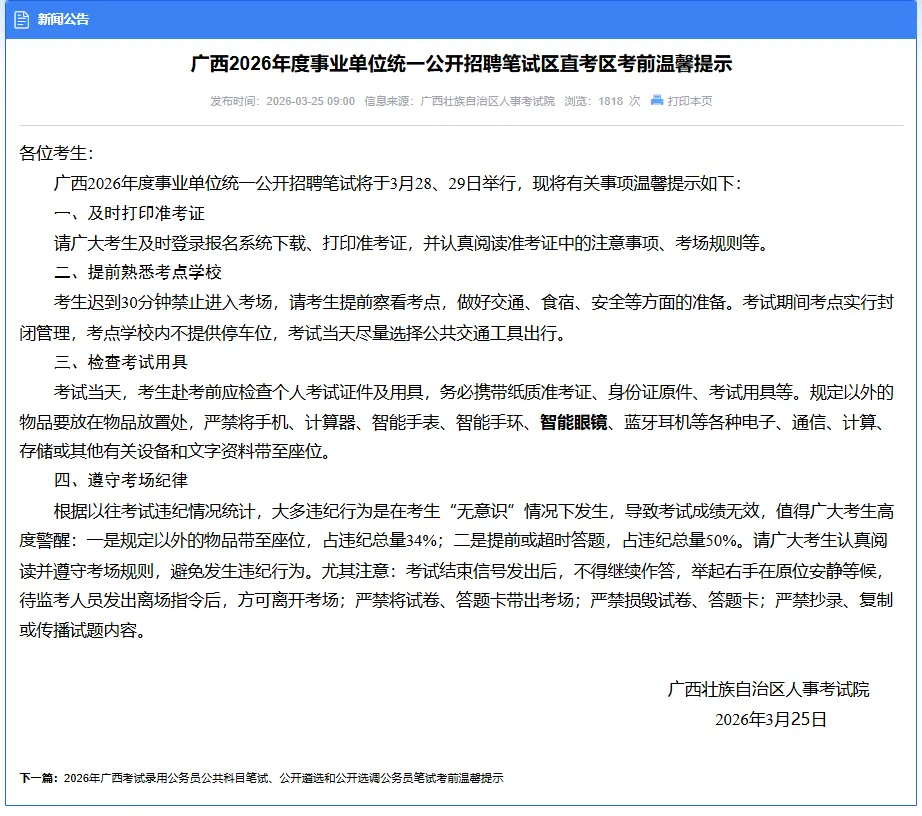
Task: Click the greeting 各位考生：
Action: (56, 153)
